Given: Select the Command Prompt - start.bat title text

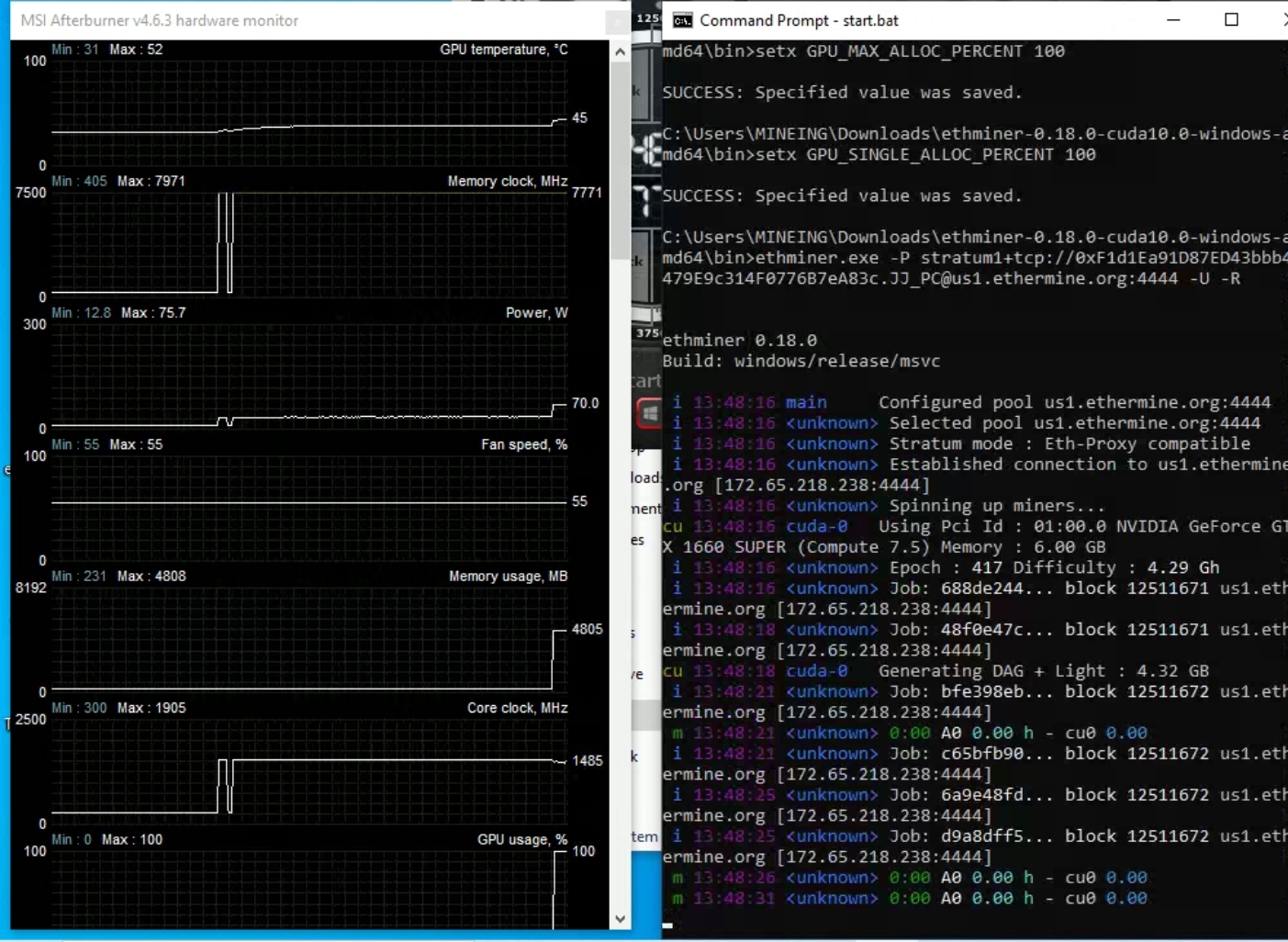Looking at the screenshot, I should (x=799, y=20).
